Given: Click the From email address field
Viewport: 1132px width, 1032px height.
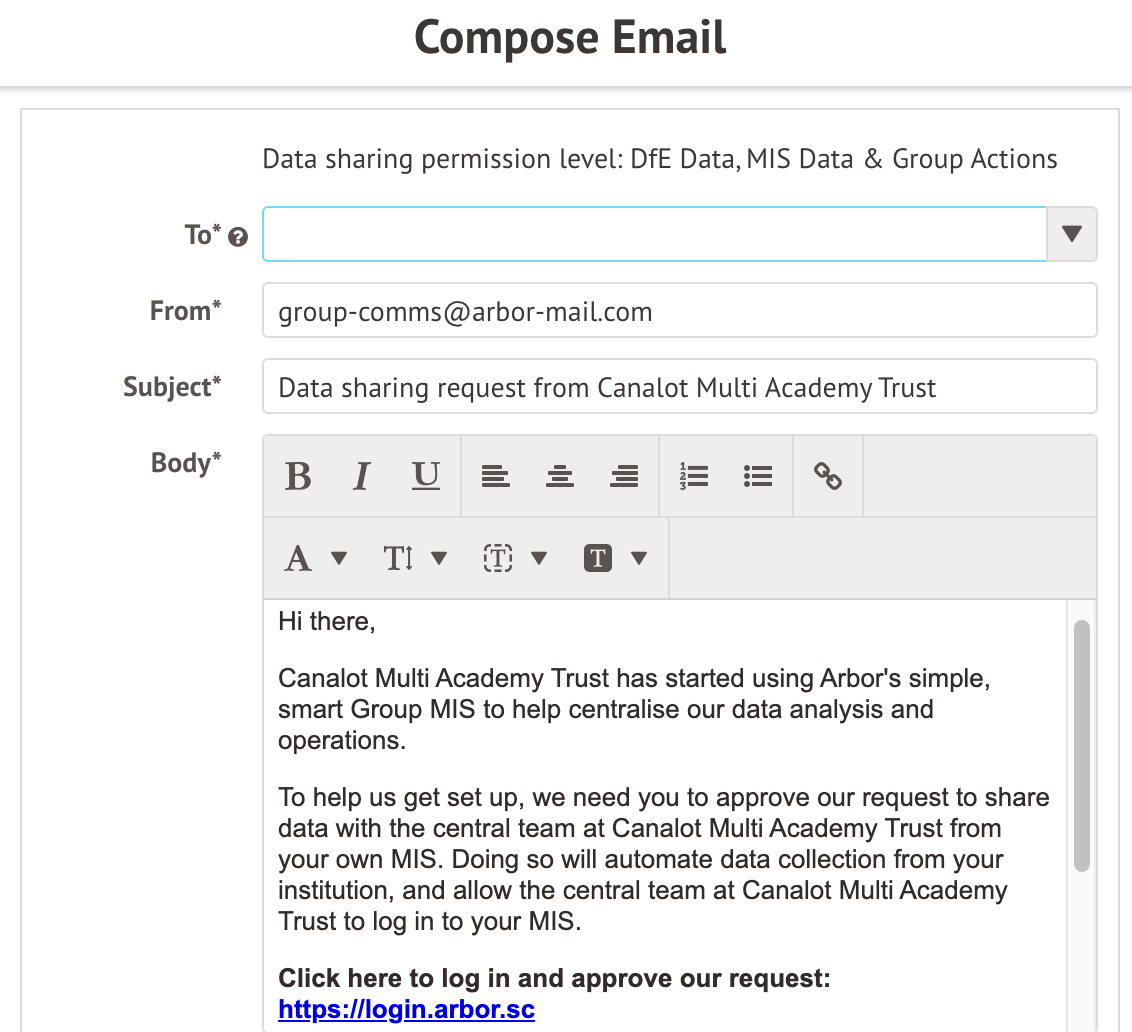Looking at the screenshot, I should pyautogui.click(x=679, y=311).
